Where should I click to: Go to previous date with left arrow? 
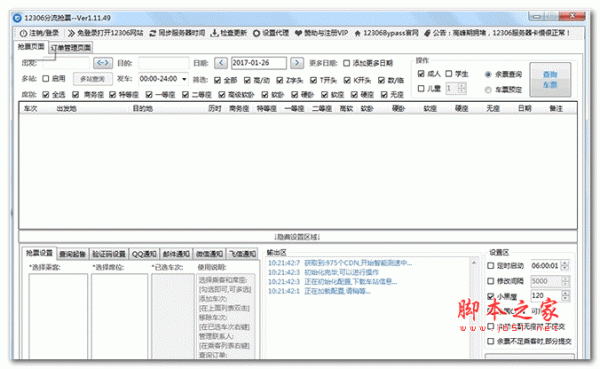[221, 63]
